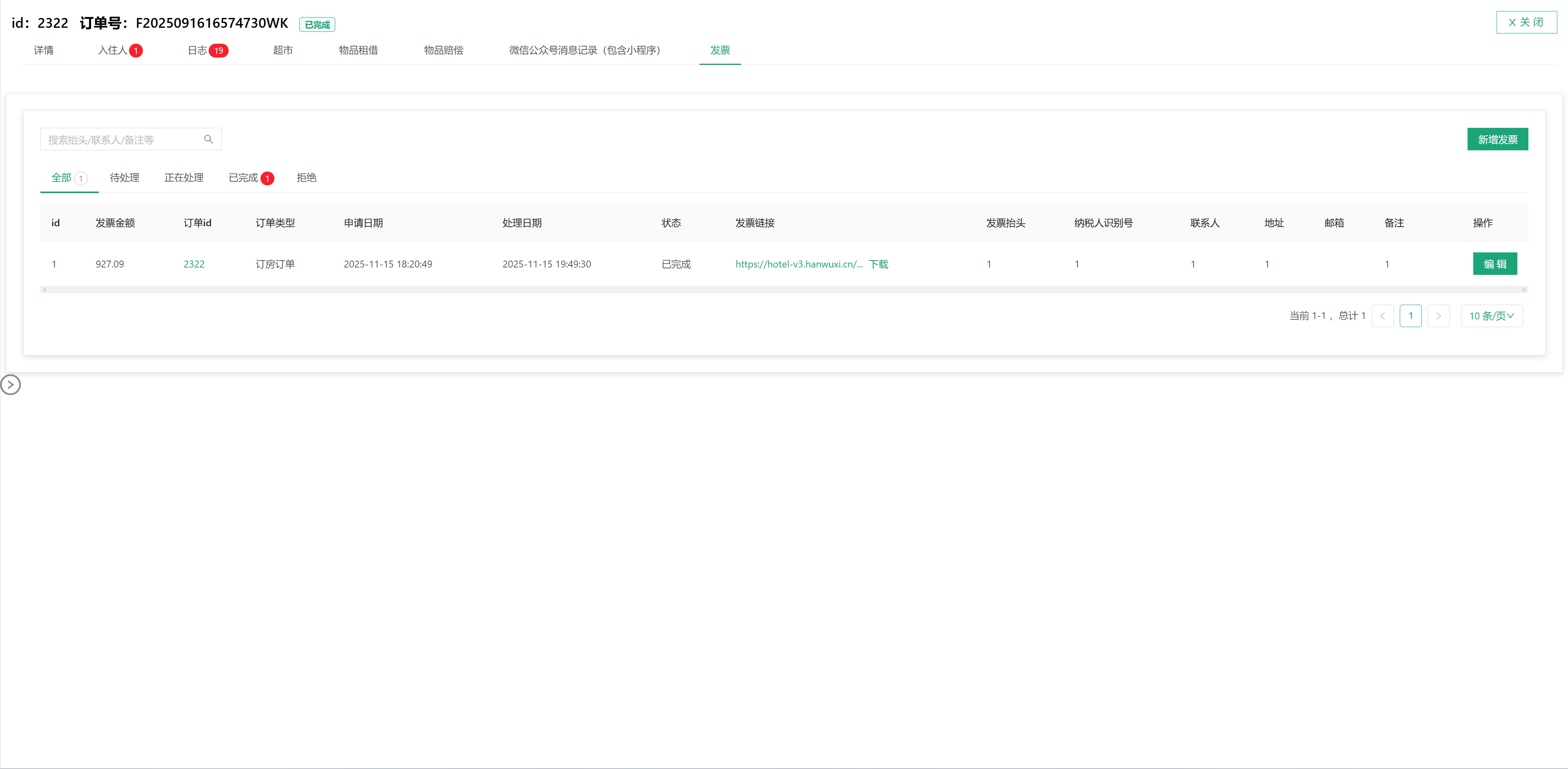This screenshot has height=769, width=1568.
Task: Go to previous page arrow
Action: 1382,316
